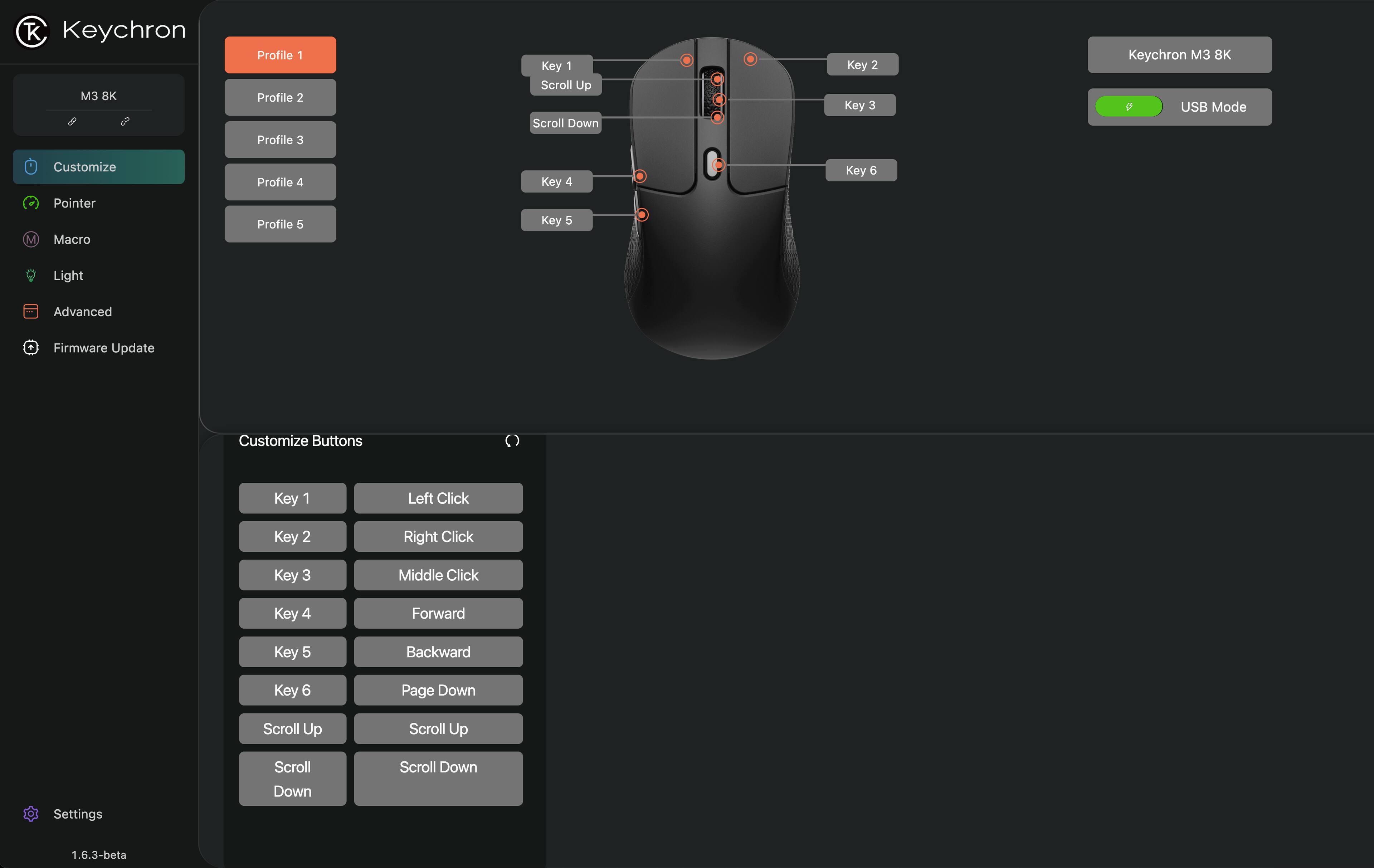The height and width of the screenshot is (868, 1374).
Task: Click the Light bulb icon
Action: click(x=31, y=275)
